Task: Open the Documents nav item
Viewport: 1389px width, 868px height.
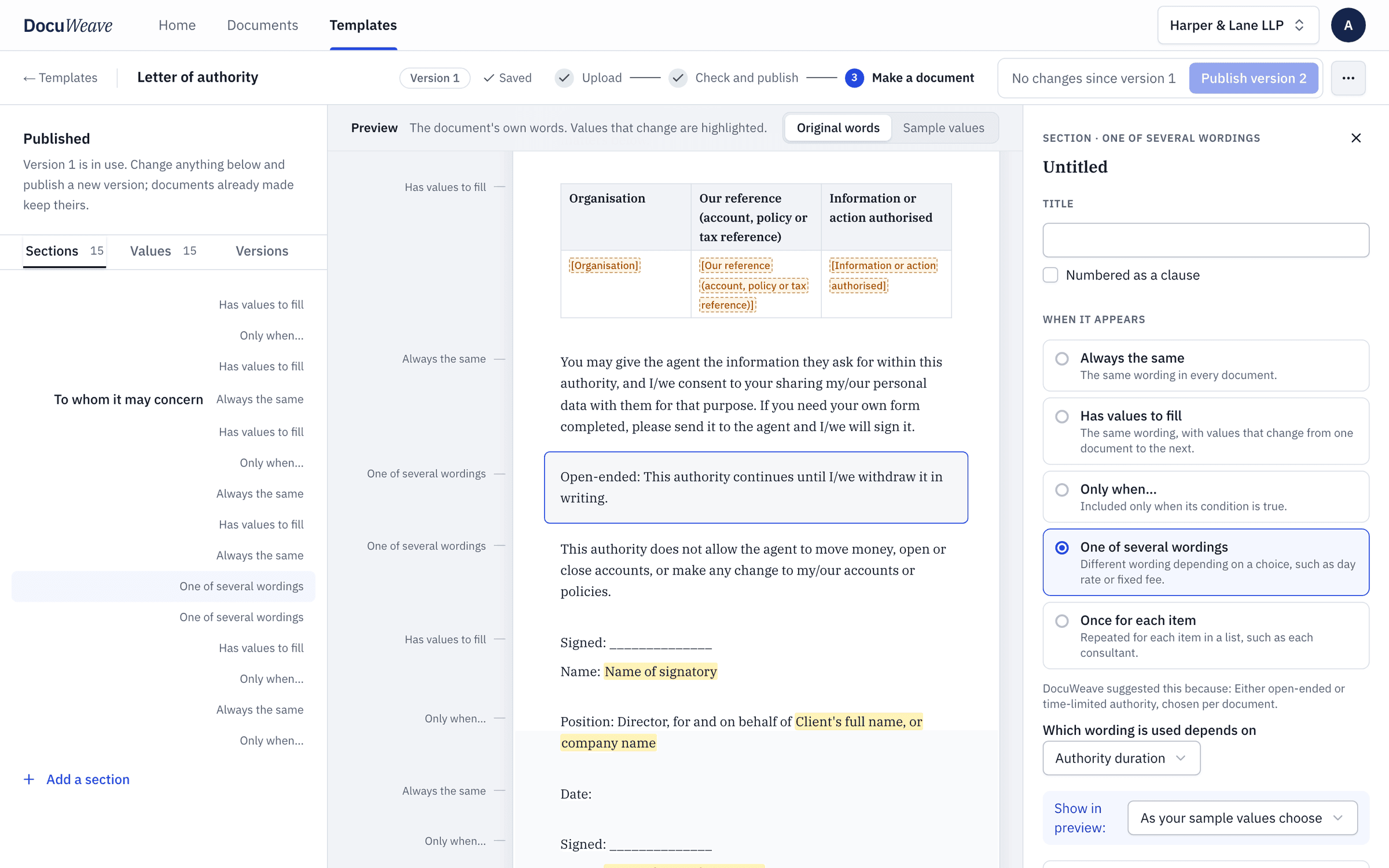Action: [262, 25]
